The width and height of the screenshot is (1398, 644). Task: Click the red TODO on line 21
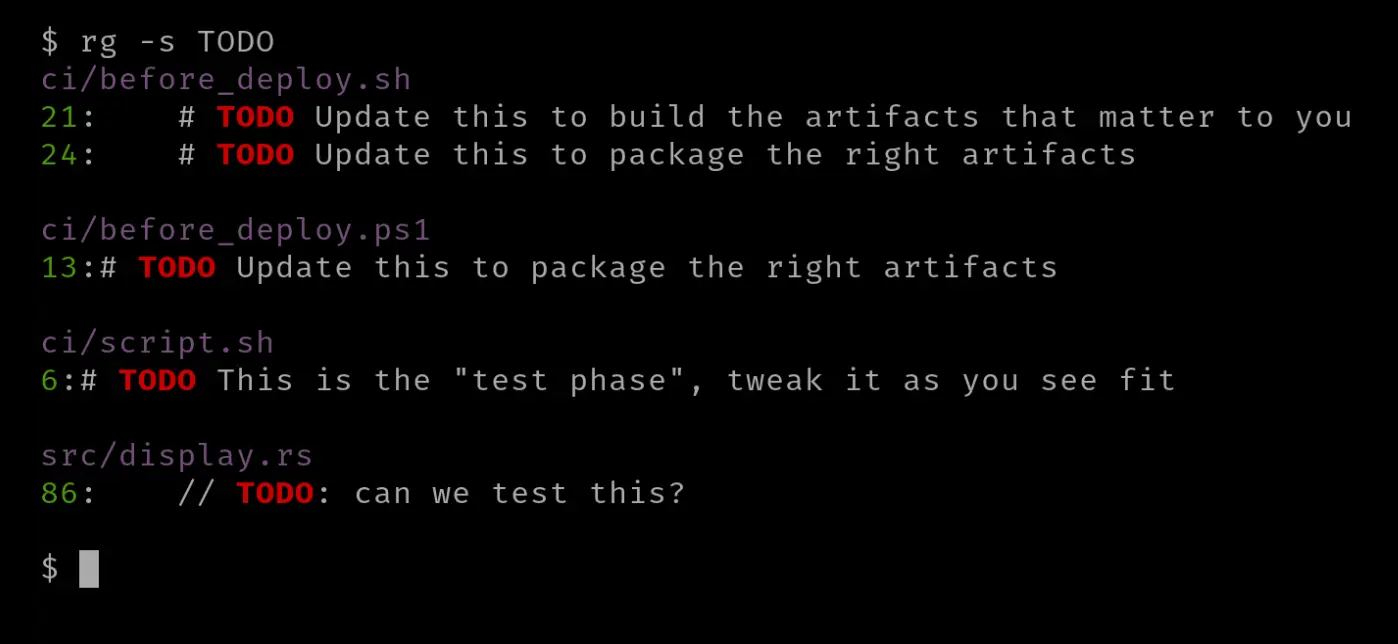click(256, 117)
